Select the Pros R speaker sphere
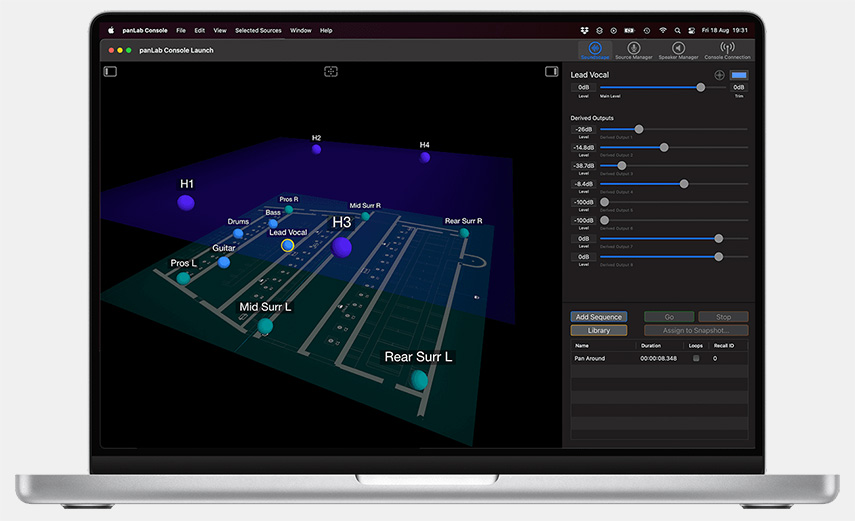Screen dimensions: 855x521 289,209
